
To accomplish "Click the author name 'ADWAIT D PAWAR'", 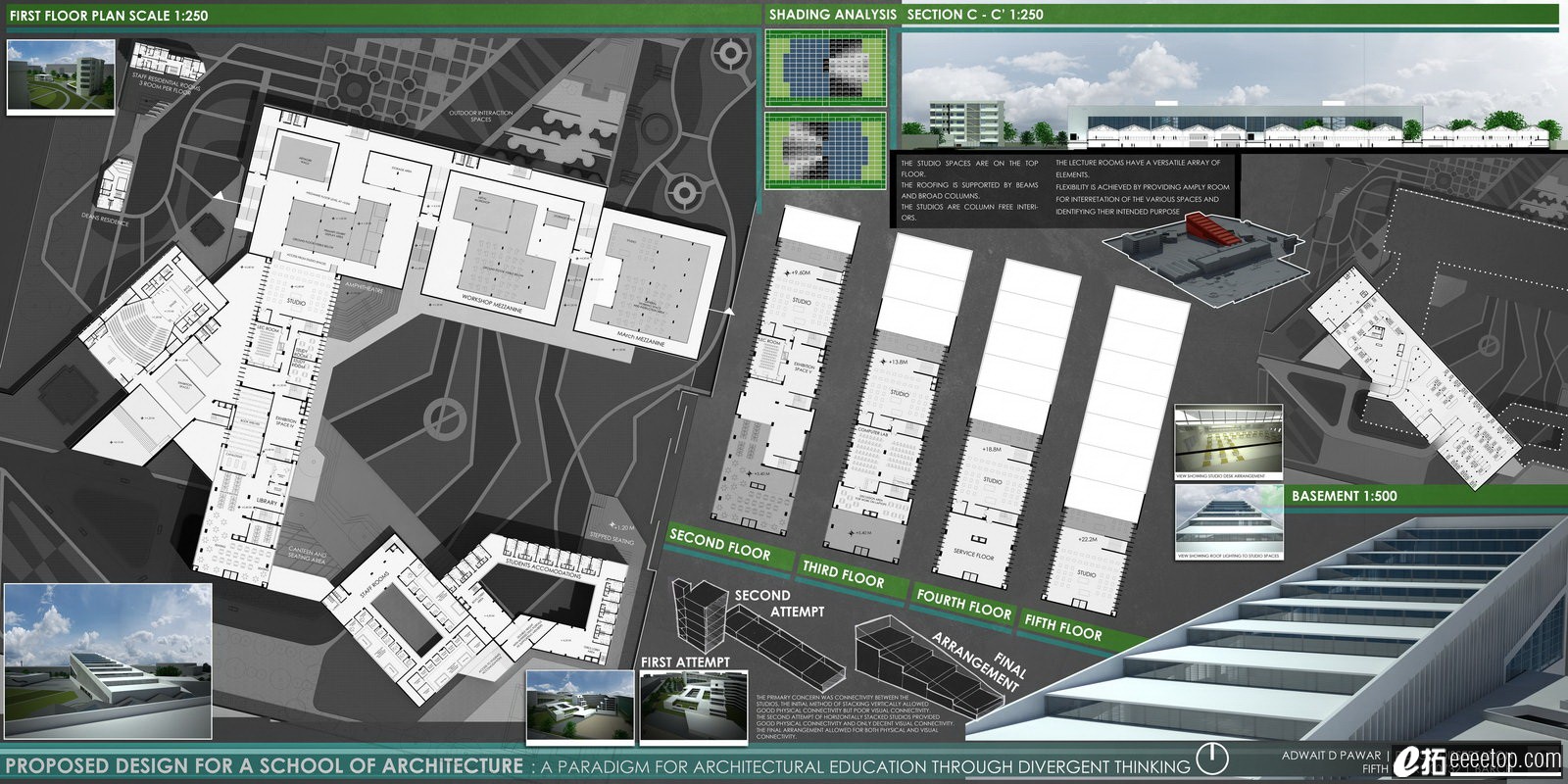I will tap(1331, 756).
